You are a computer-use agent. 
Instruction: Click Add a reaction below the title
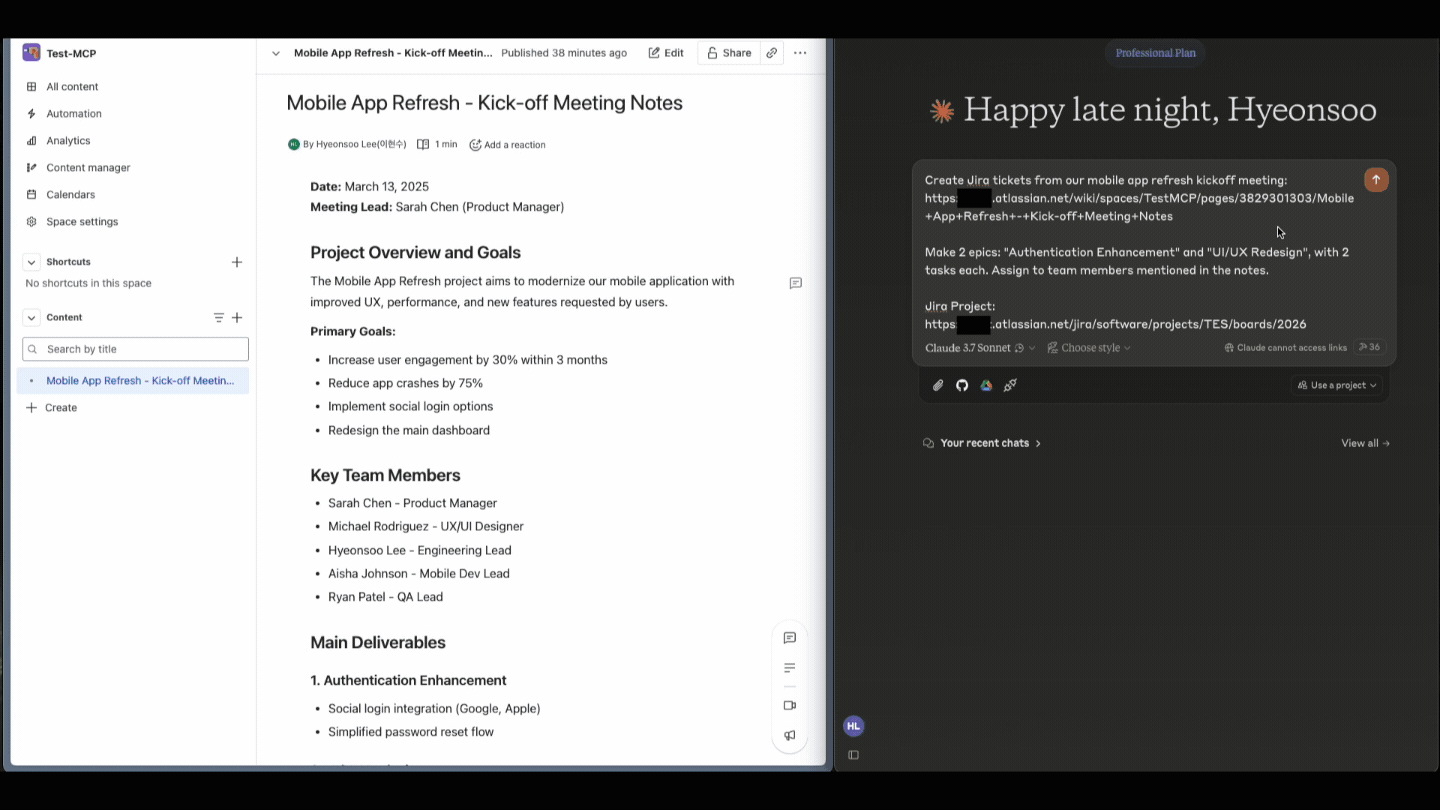coord(507,145)
